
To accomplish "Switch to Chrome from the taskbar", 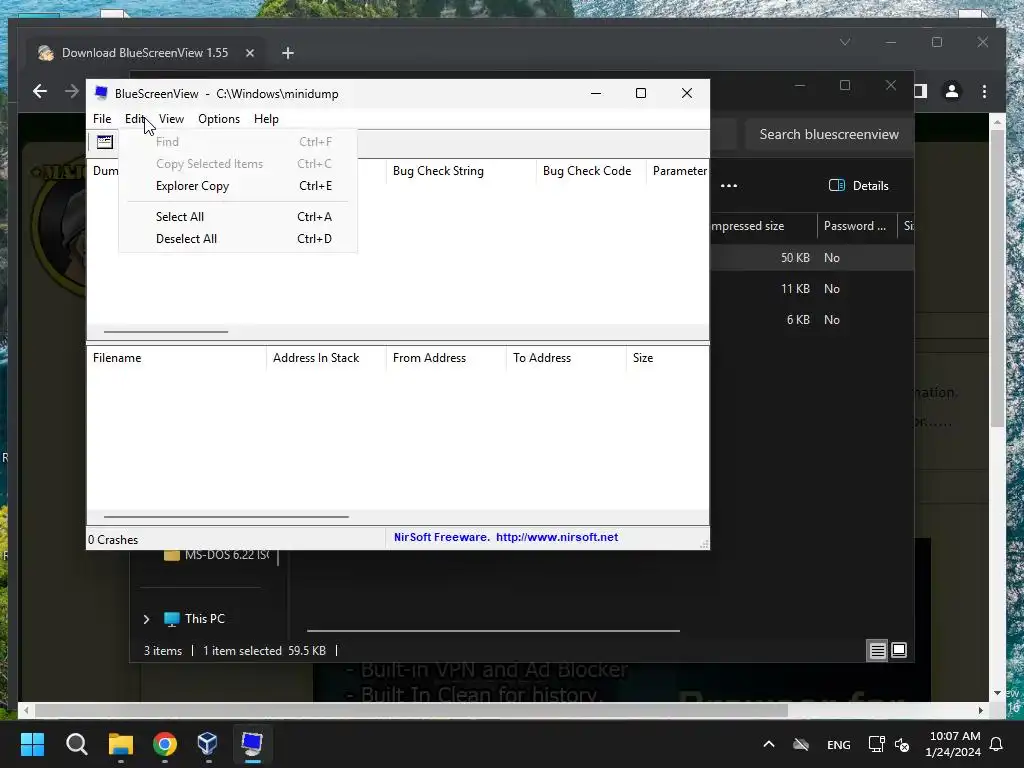I will pos(165,744).
